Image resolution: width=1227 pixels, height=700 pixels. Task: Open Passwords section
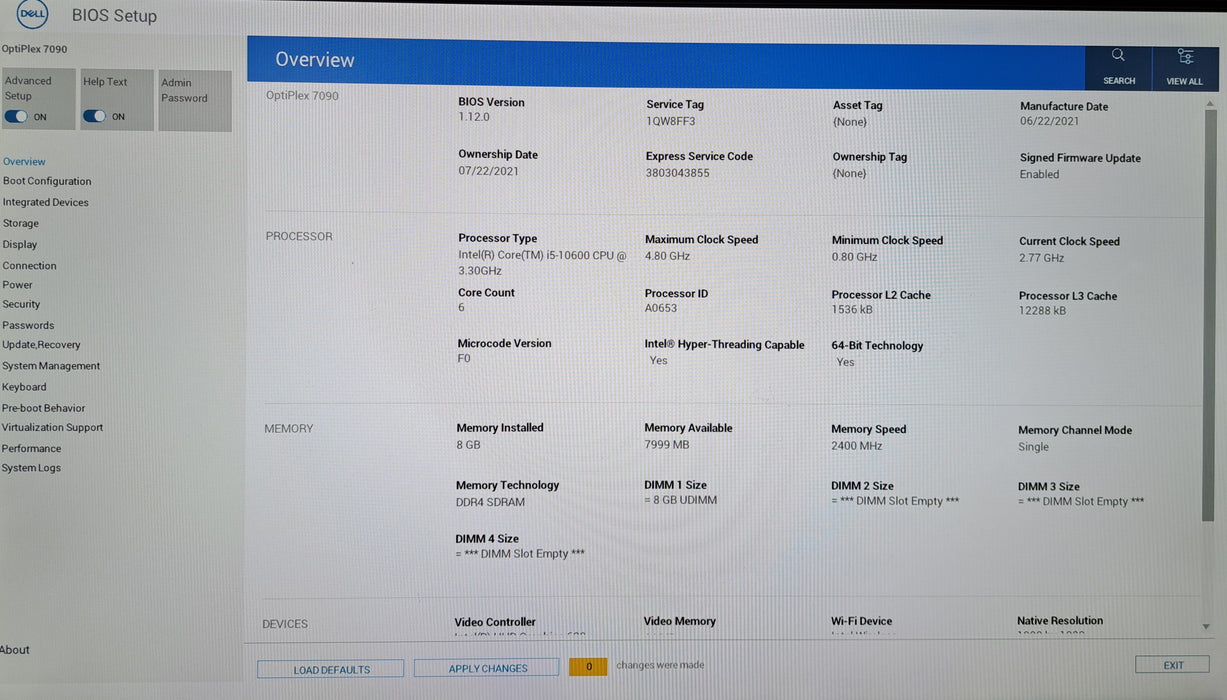(28, 325)
